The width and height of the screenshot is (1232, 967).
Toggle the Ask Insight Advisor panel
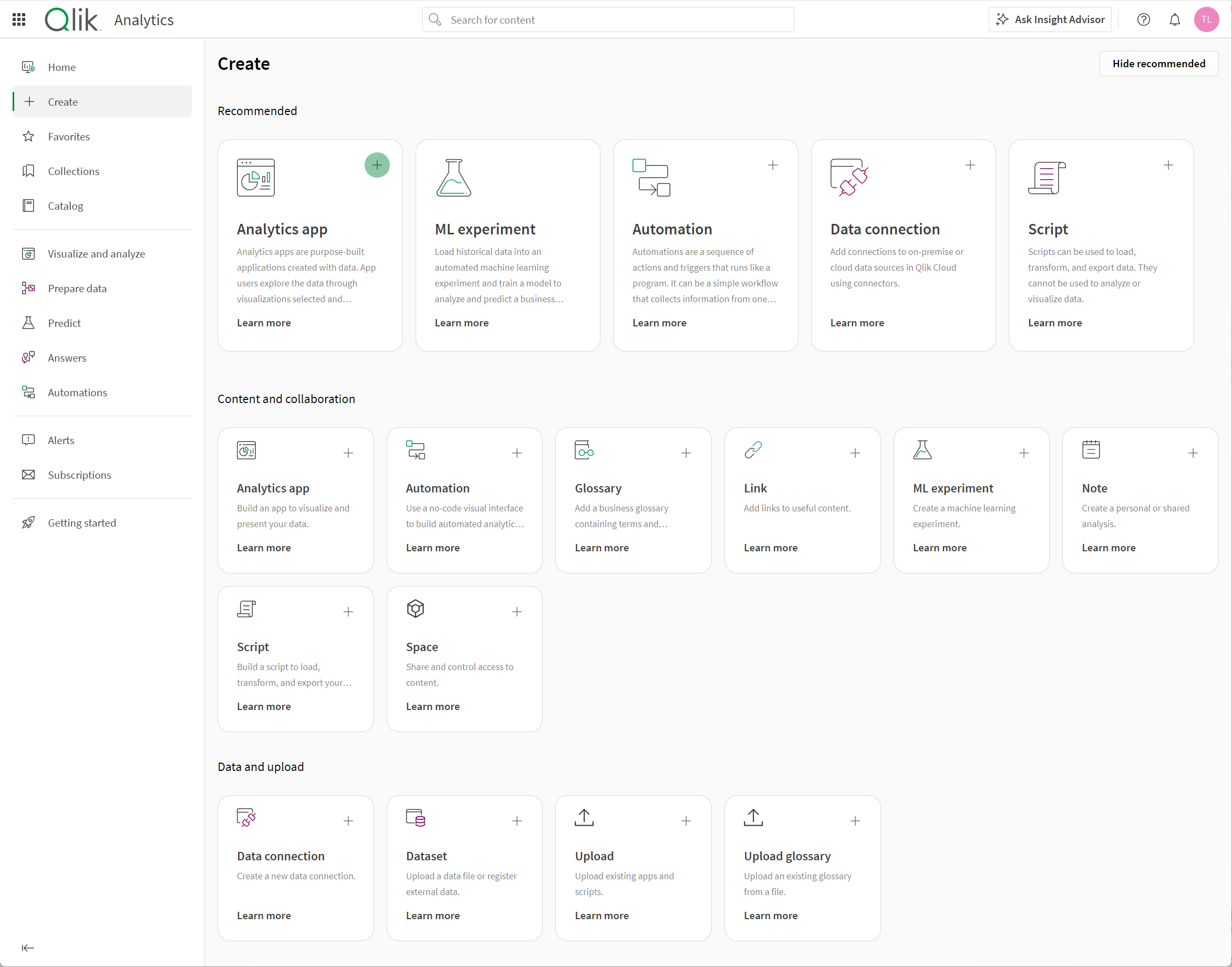(1053, 20)
